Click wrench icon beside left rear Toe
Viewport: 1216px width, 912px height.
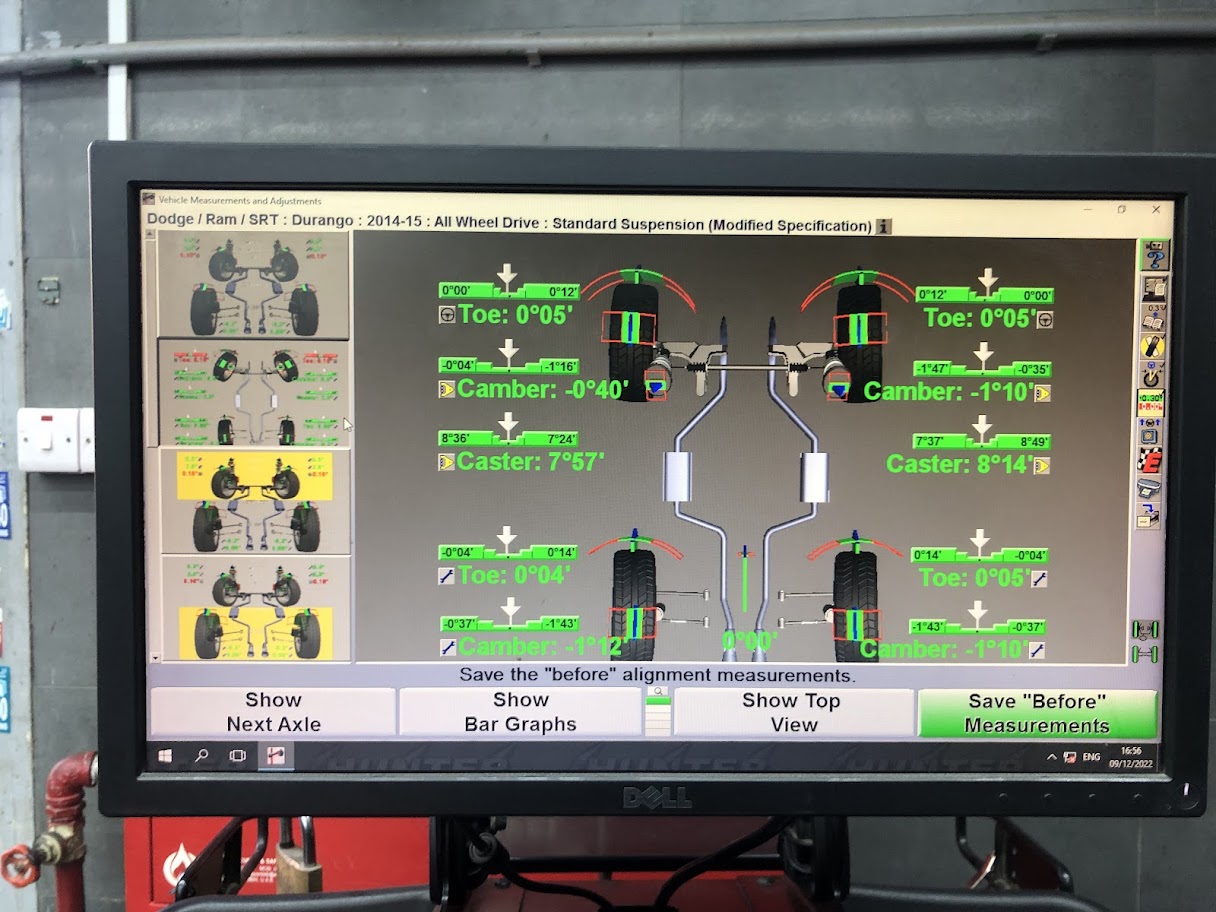447,576
